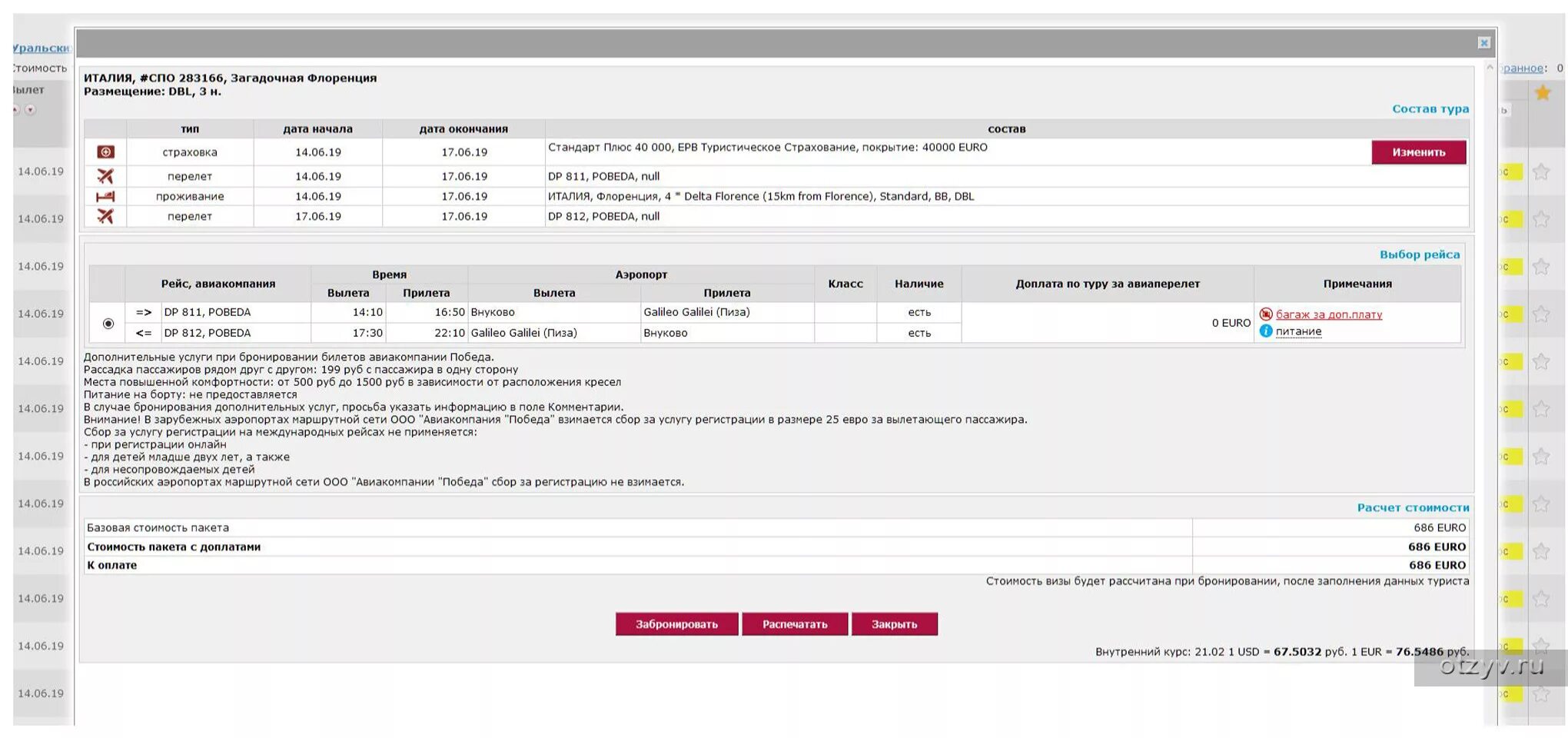Click the Стоимость пакета с доплатами row label
The width and height of the screenshot is (1568, 738).
pos(174,547)
